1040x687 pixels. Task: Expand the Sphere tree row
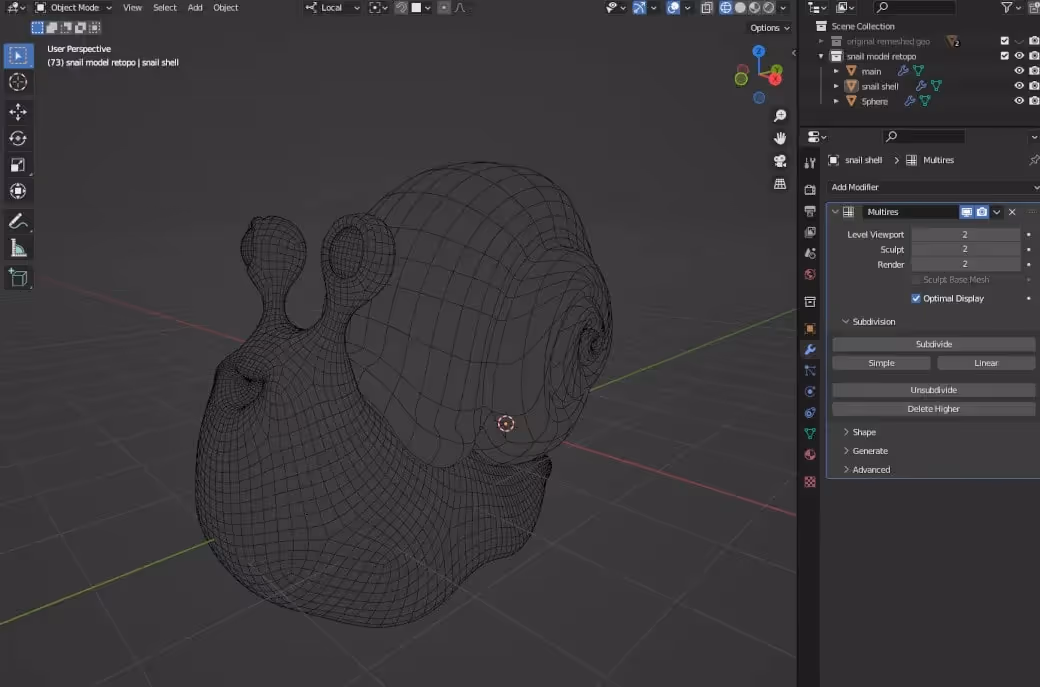coord(836,101)
